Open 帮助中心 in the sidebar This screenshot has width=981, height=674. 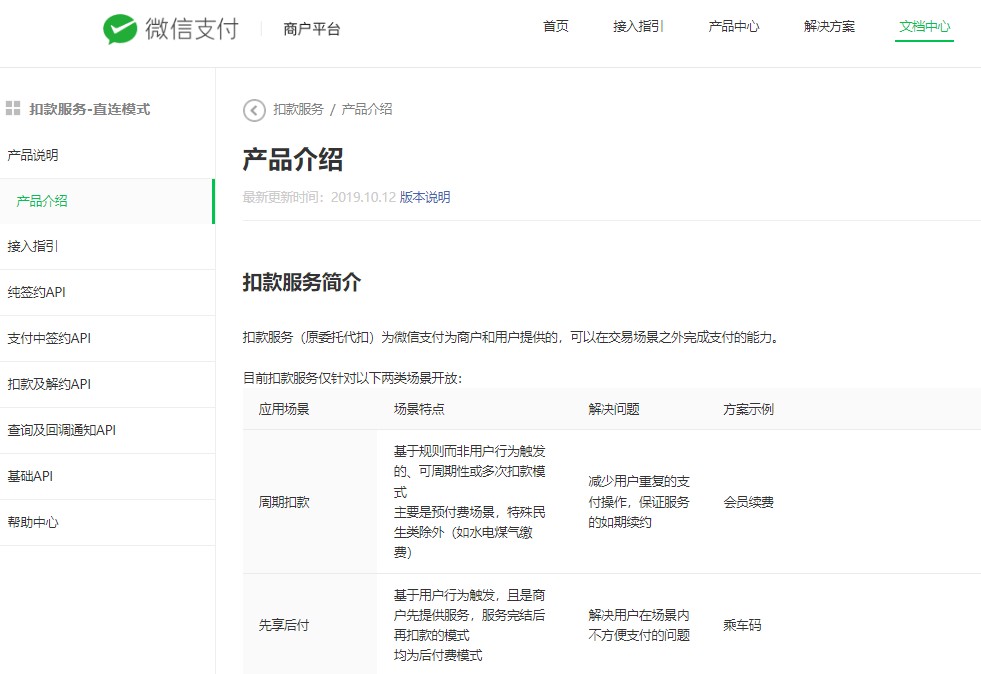33,523
